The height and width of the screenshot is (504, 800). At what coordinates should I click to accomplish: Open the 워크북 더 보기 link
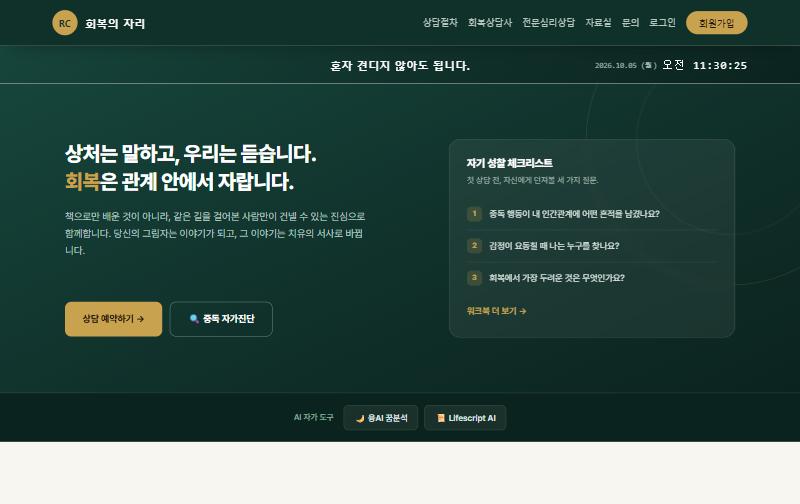[x=496, y=311]
